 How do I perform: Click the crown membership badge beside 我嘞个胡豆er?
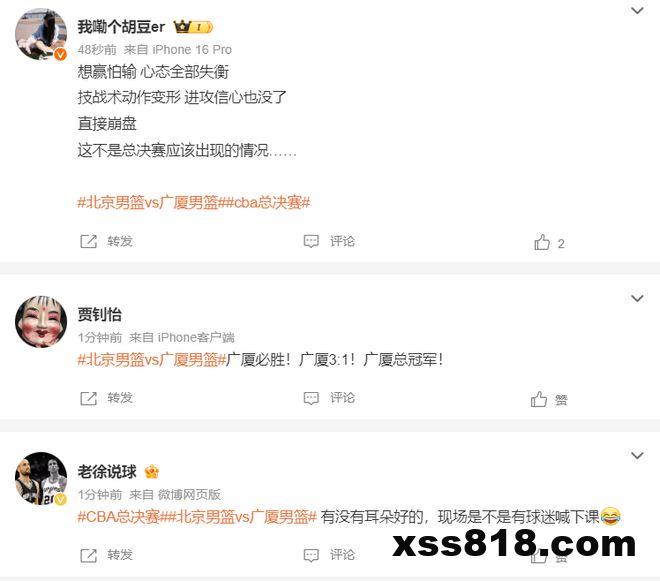(193, 27)
